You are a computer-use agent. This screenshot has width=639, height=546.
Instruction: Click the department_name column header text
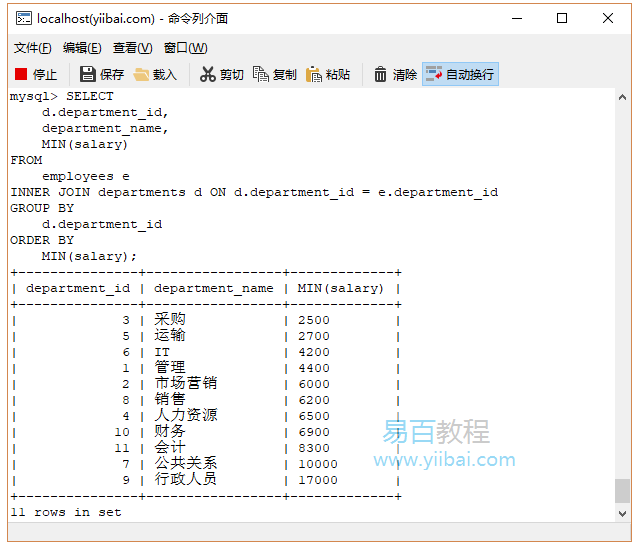pyautogui.click(x=213, y=288)
